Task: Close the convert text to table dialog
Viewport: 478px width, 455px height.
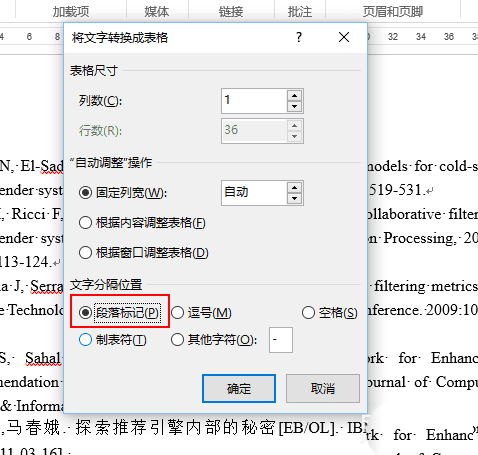Action: pos(344,37)
